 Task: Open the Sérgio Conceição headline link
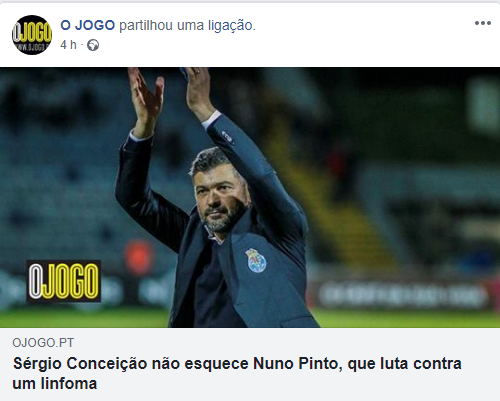(237, 373)
